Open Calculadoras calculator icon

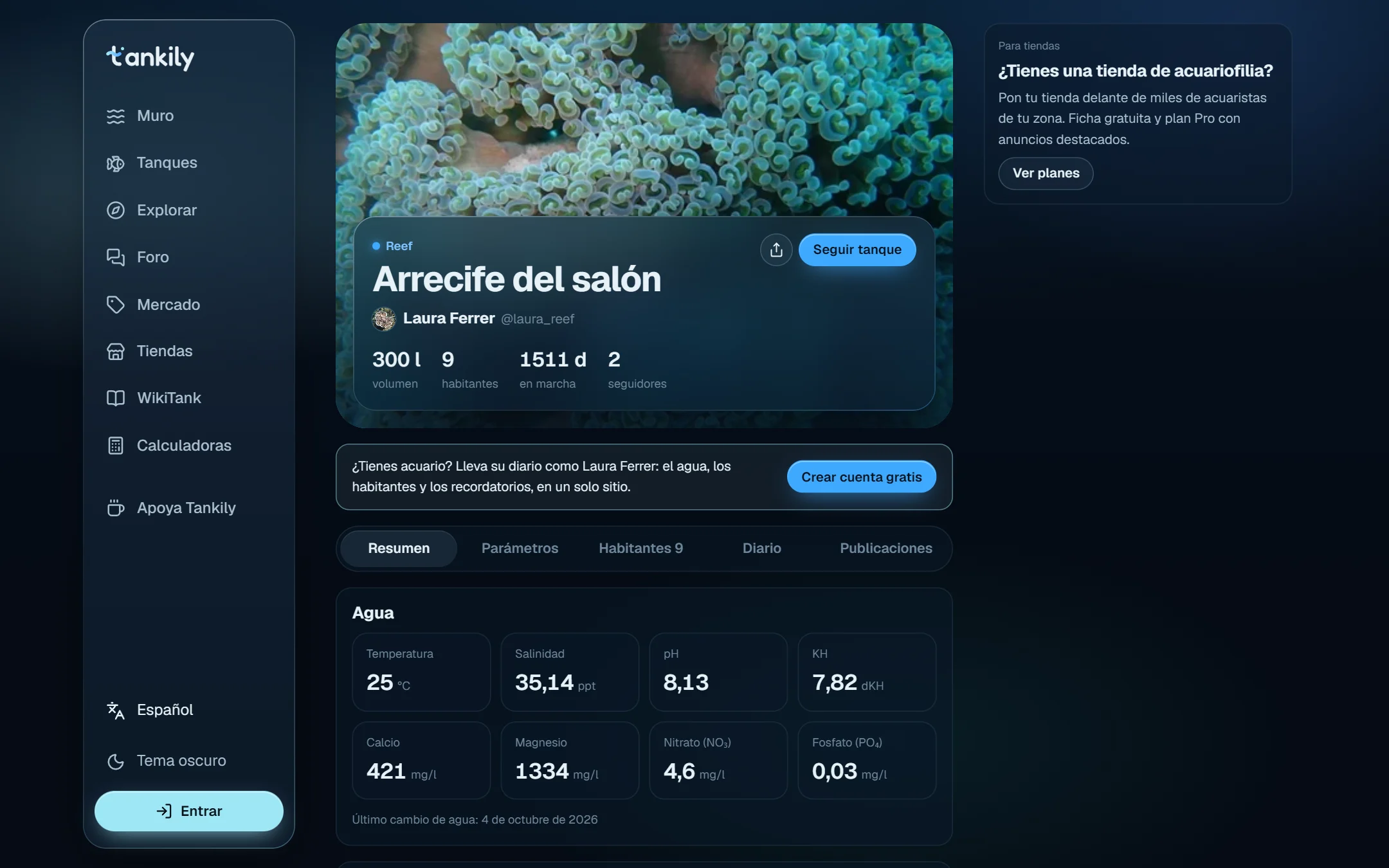[116, 446]
